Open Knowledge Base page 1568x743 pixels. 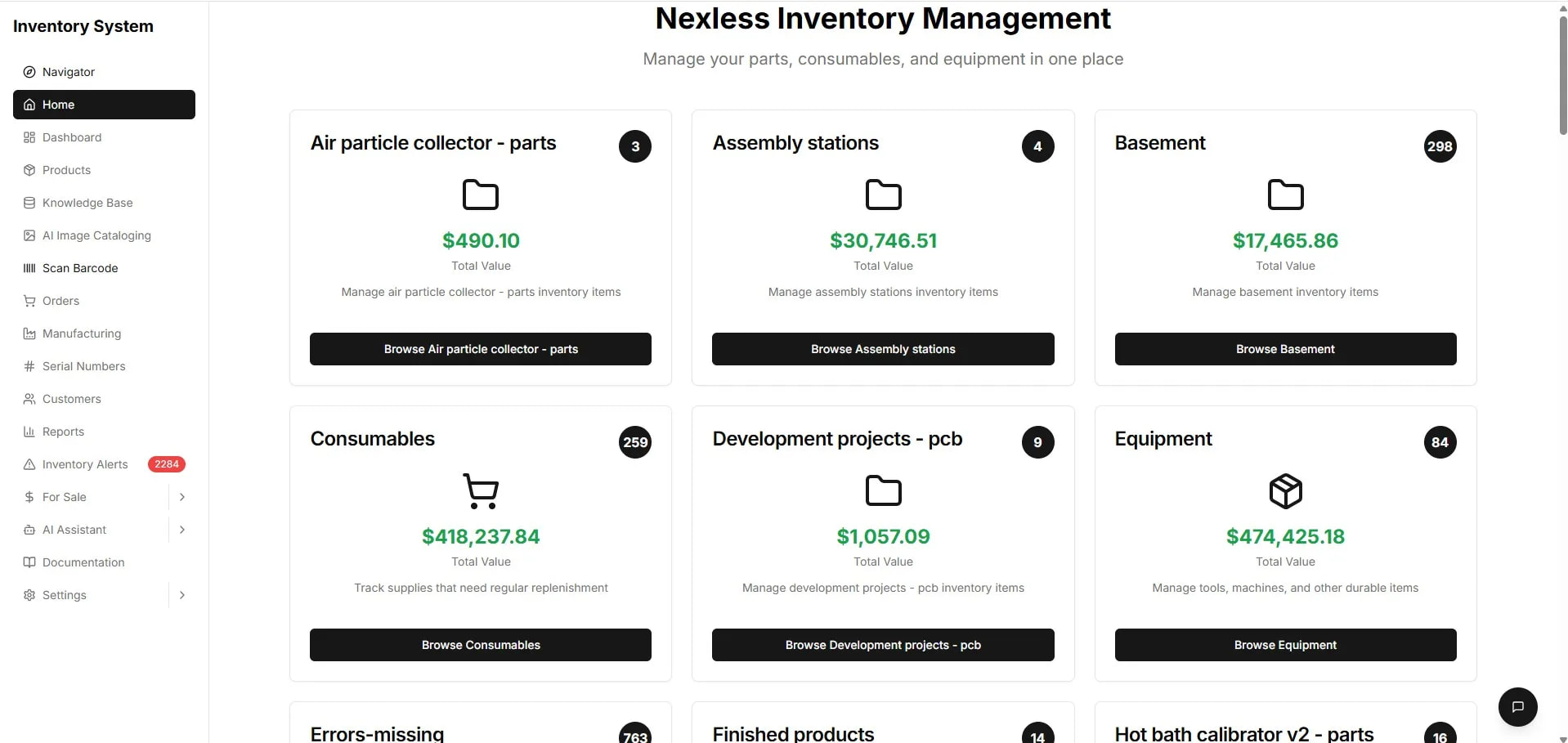(x=104, y=203)
